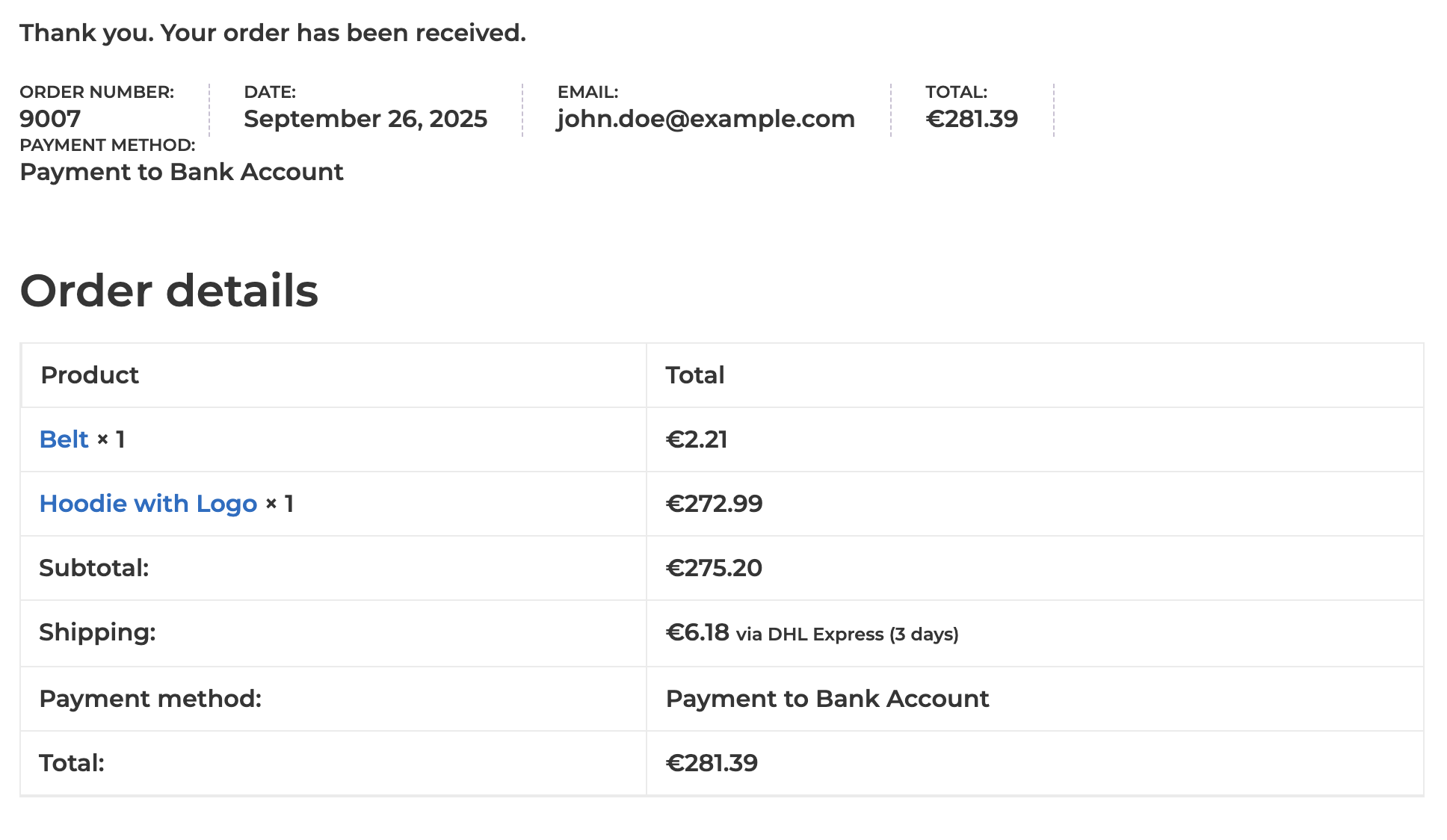Click the date September 26, 2025
Screen dimensions: 1447x840
tap(365, 119)
